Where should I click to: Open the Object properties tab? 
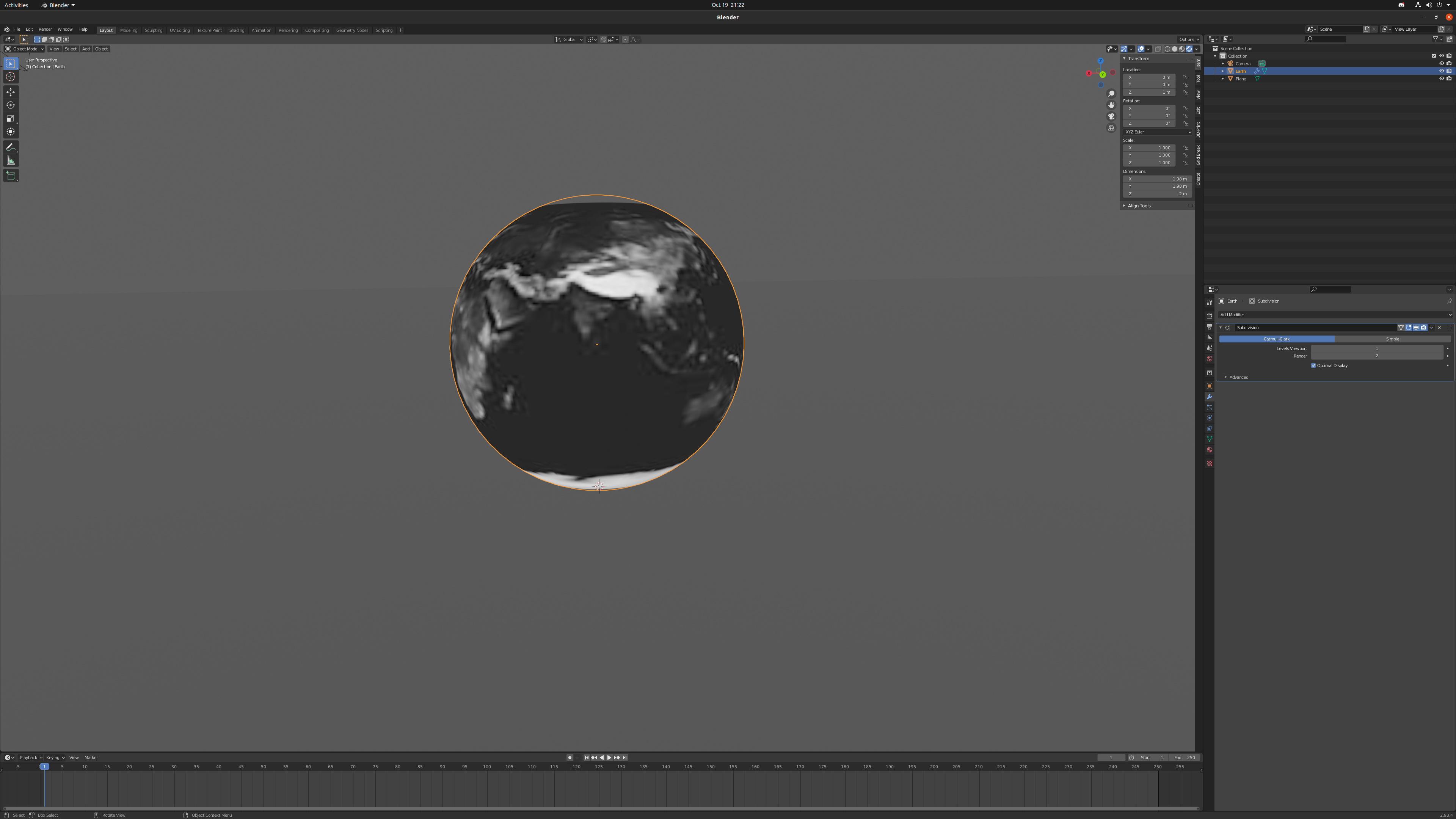coord(1209,386)
